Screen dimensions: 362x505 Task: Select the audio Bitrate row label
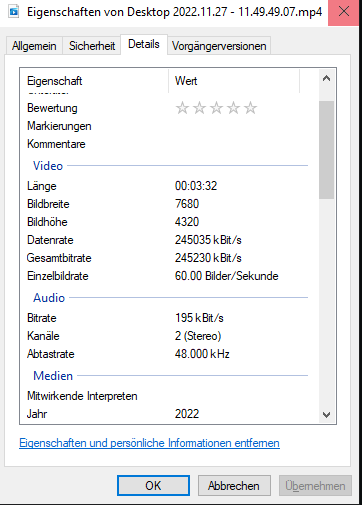(x=42, y=318)
